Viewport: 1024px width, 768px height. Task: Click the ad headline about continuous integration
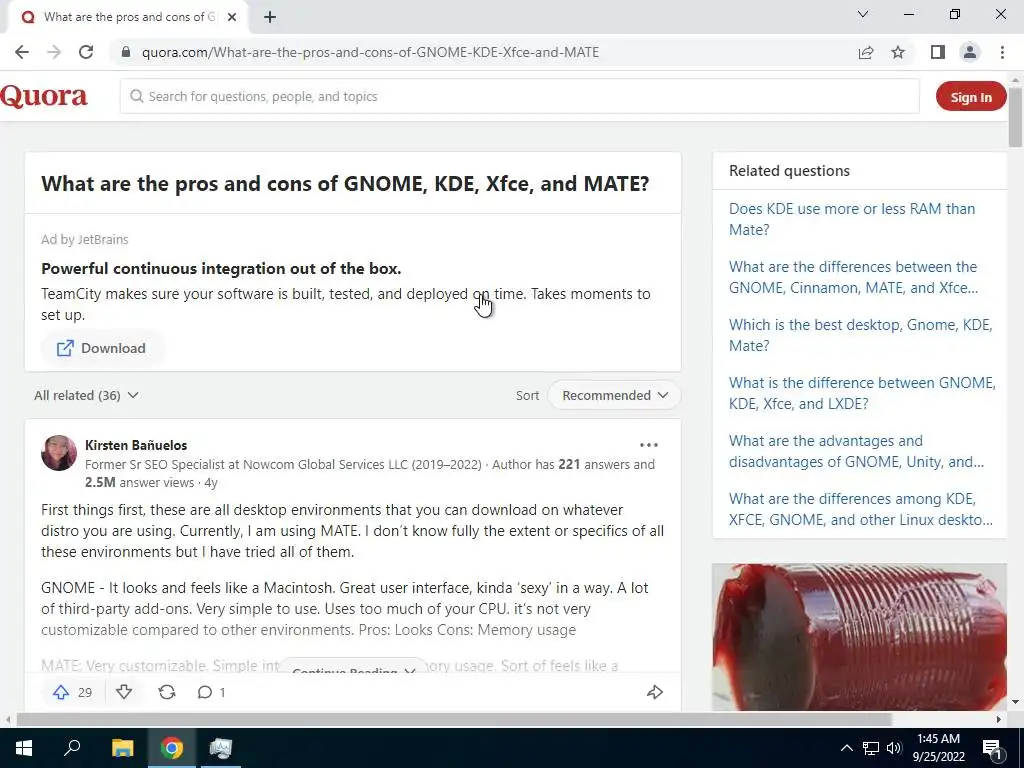[221, 268]
